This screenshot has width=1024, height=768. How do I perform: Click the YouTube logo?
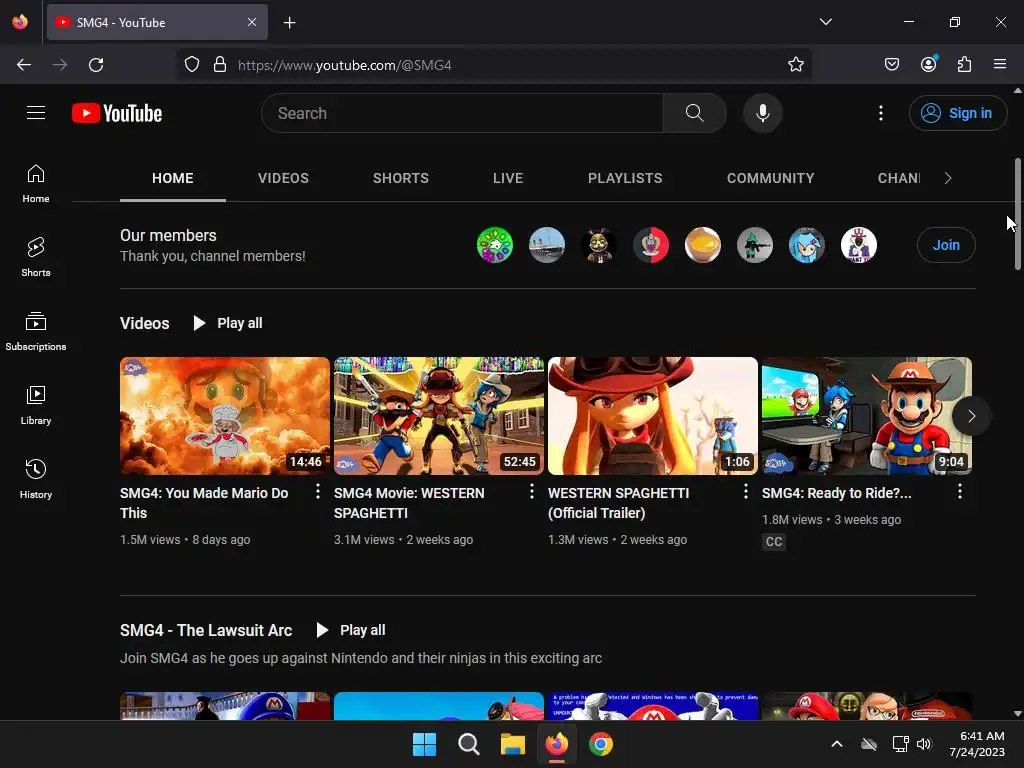click(x=117, y=113)
